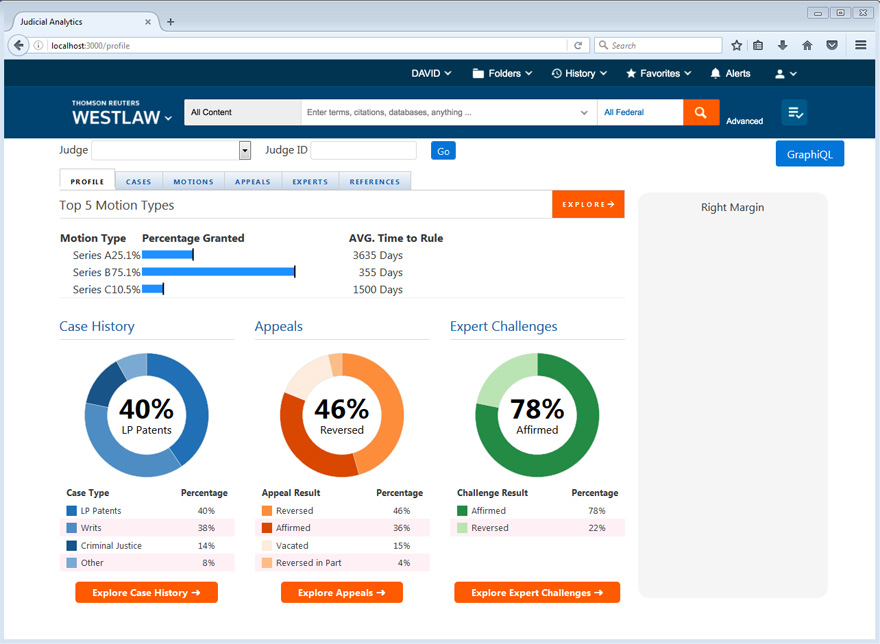This screenshot has width=880, height=644.
Task: Click the LP Patents blue legend swatch
Action: pyautogui.click(x=71, y=511)
